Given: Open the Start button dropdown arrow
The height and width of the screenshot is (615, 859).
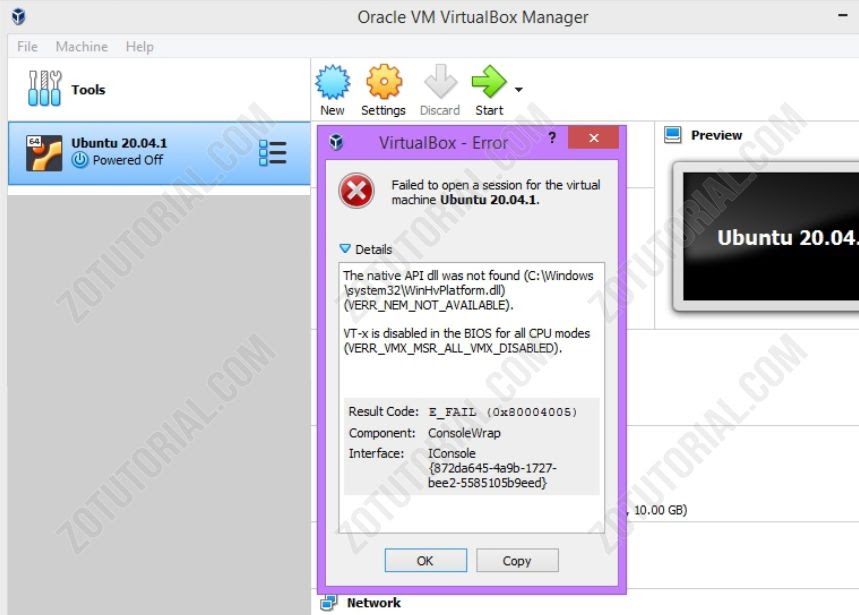Looking at the screenshot, I should pyautogui.click(x=518, y=89).
